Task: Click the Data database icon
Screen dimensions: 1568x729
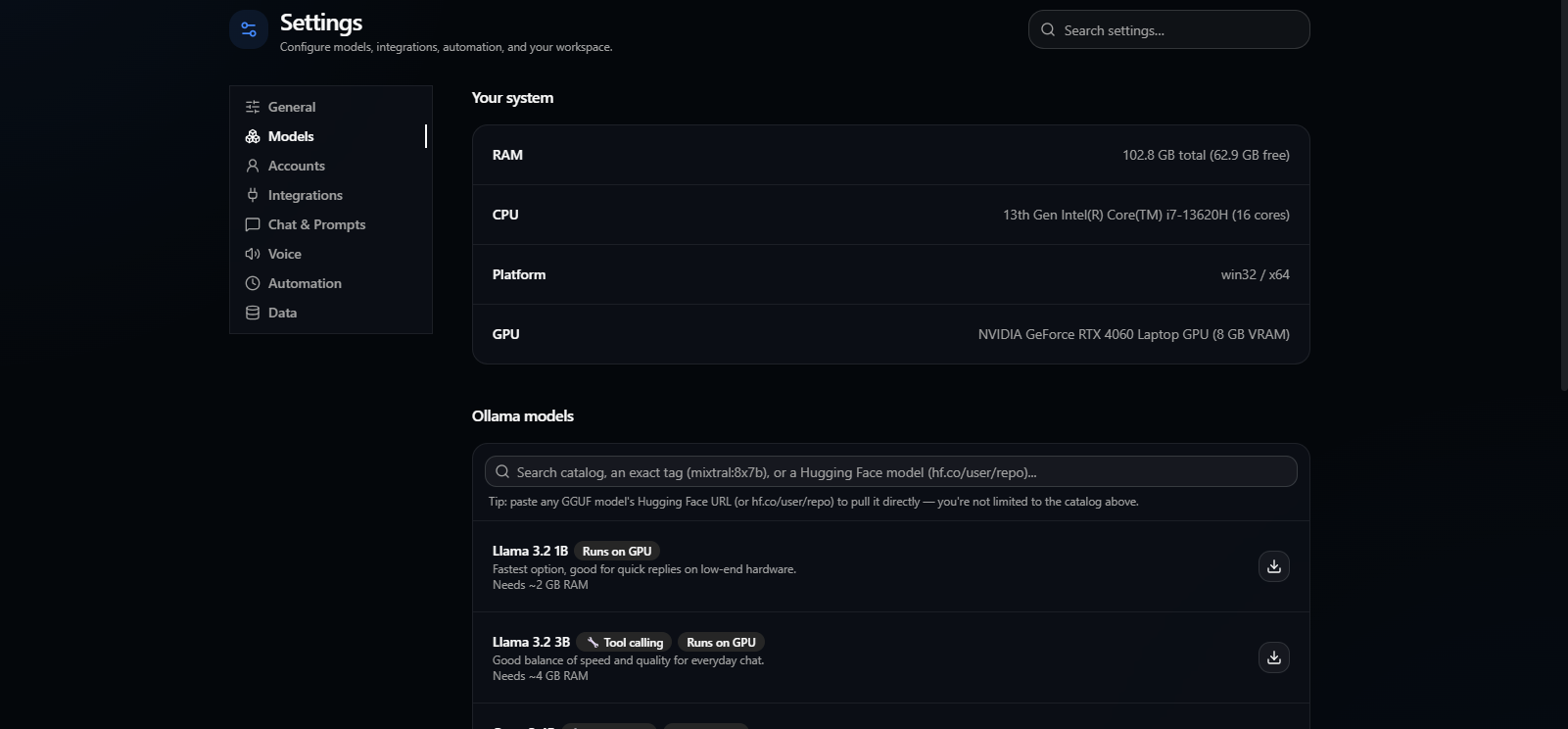Action: 253,313
